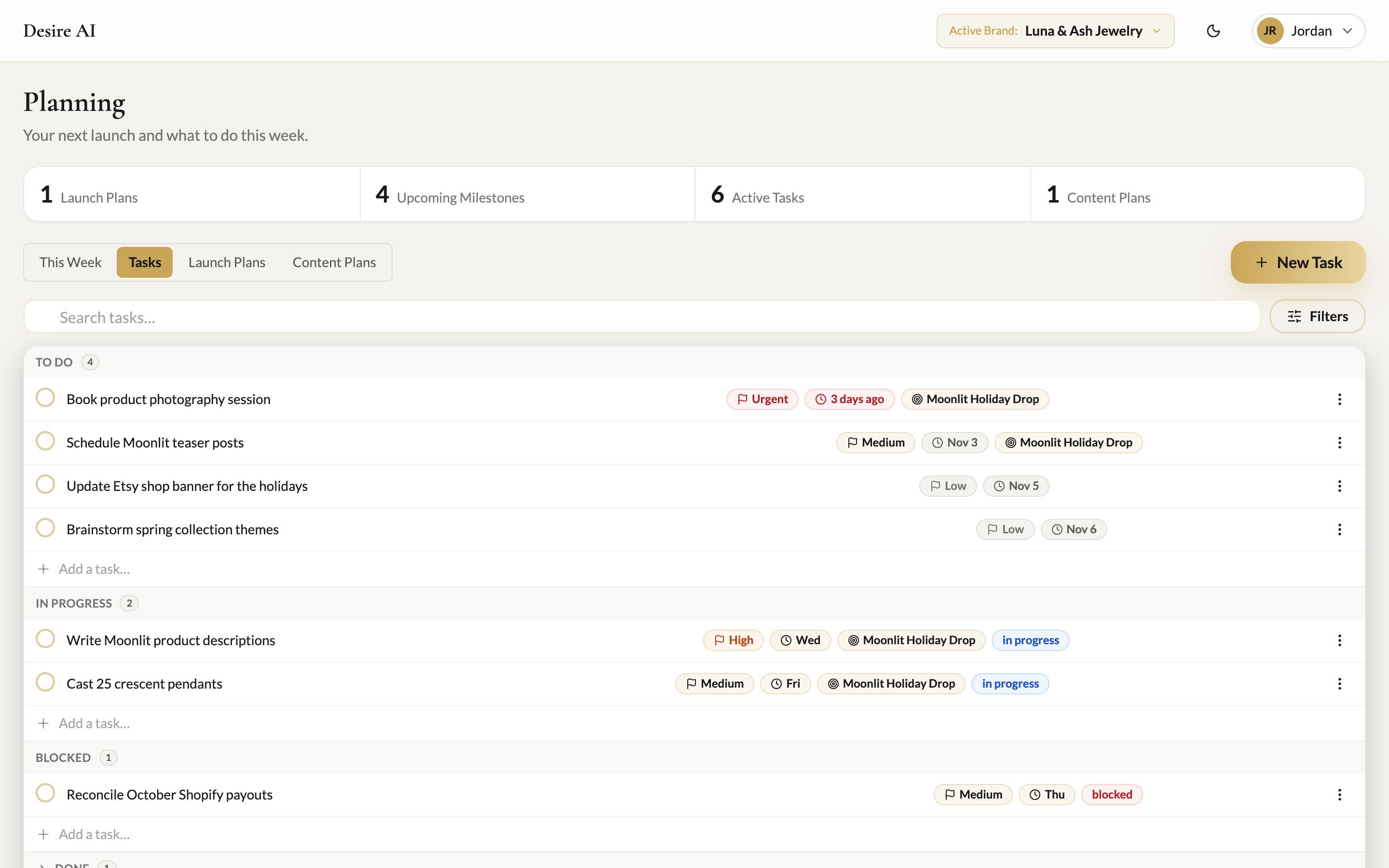
Task: Click Moonlit Holiday Drop tag on photography session
Action: tap(975, 399)
